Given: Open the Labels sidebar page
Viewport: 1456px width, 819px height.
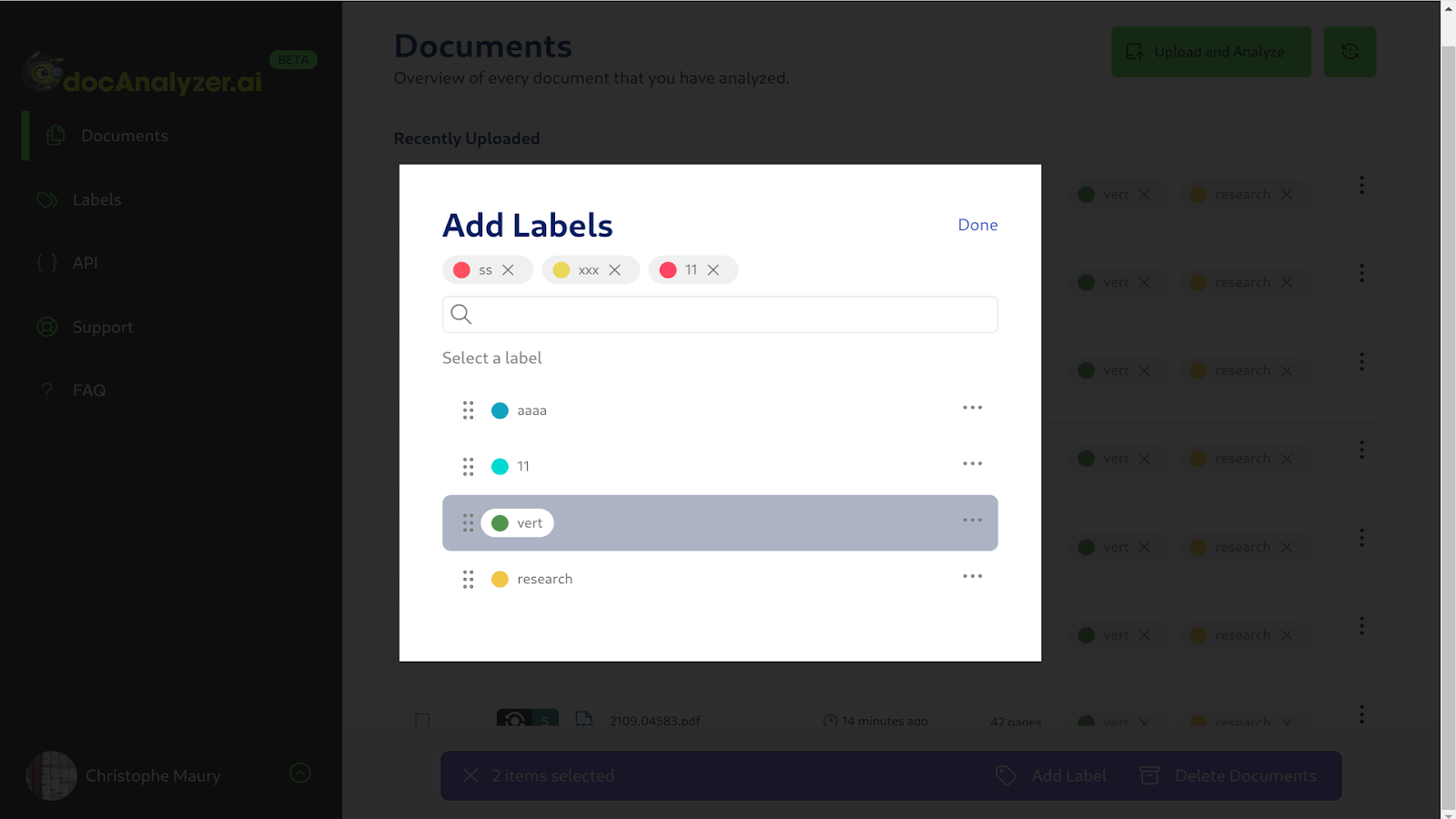Looking at the screenshot, I should (x=96, y=200).
